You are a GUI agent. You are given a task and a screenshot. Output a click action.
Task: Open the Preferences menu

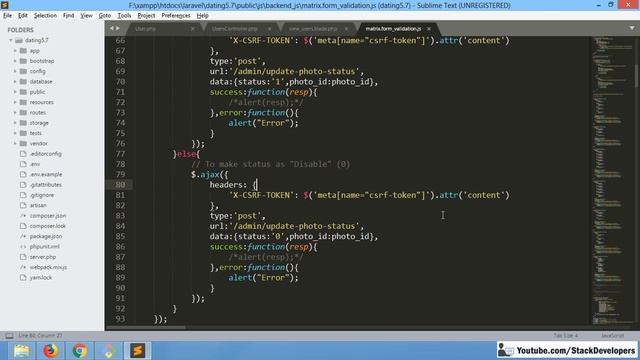176,16
